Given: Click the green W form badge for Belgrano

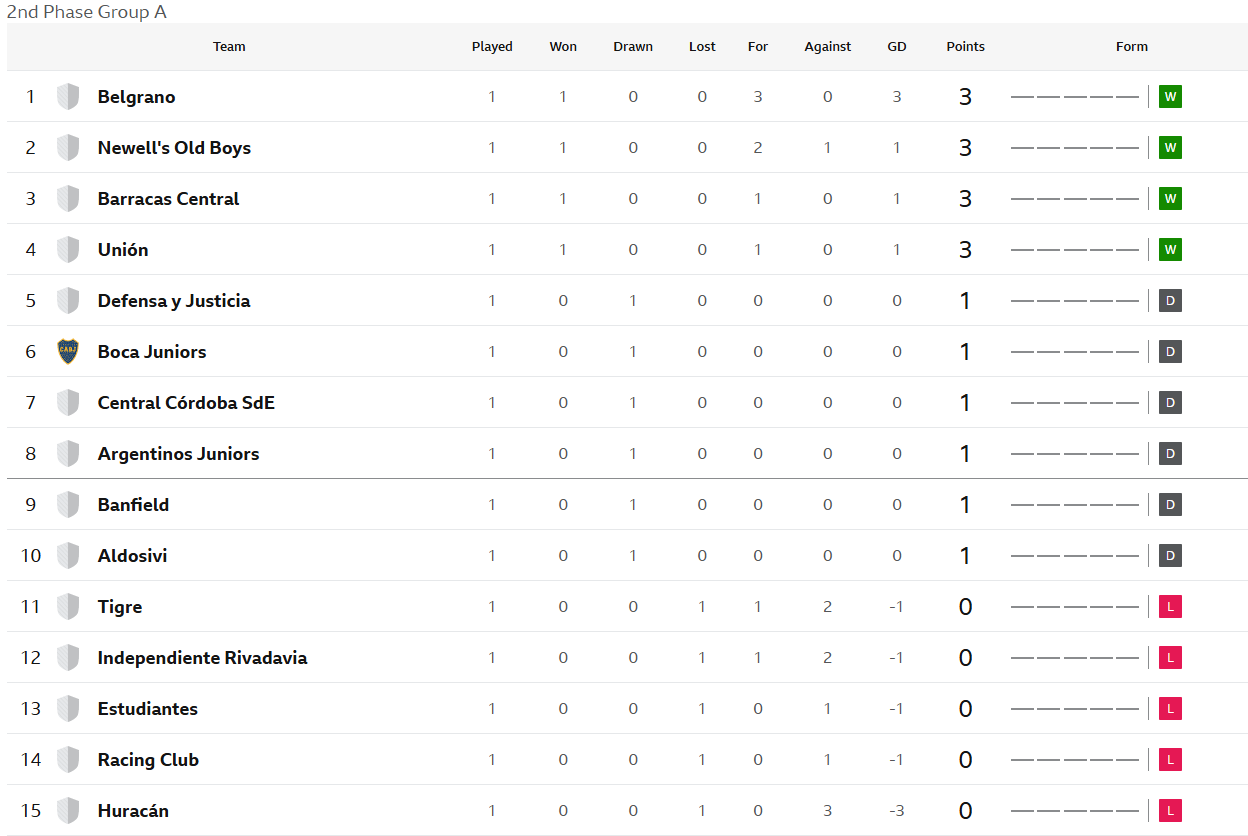Looking at the screenshot, I should (1170, 97).
